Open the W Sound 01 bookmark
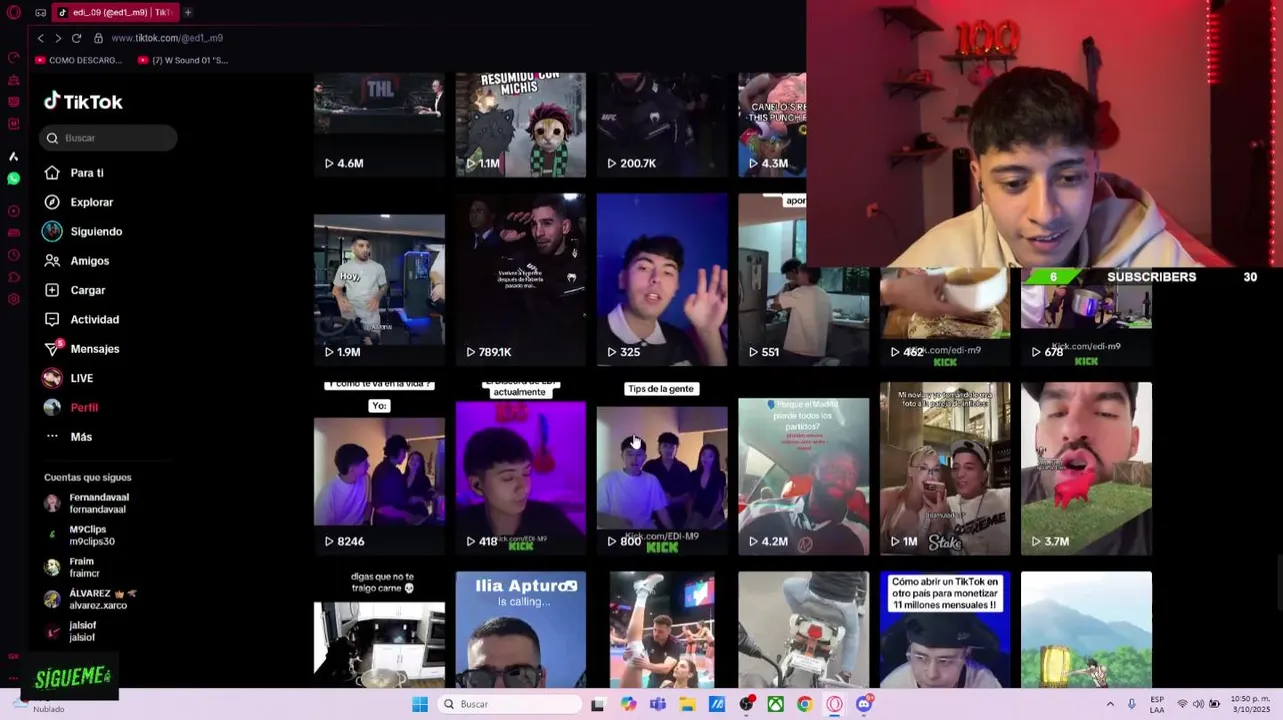The image size is (1283, 720). tap(183, 60)
